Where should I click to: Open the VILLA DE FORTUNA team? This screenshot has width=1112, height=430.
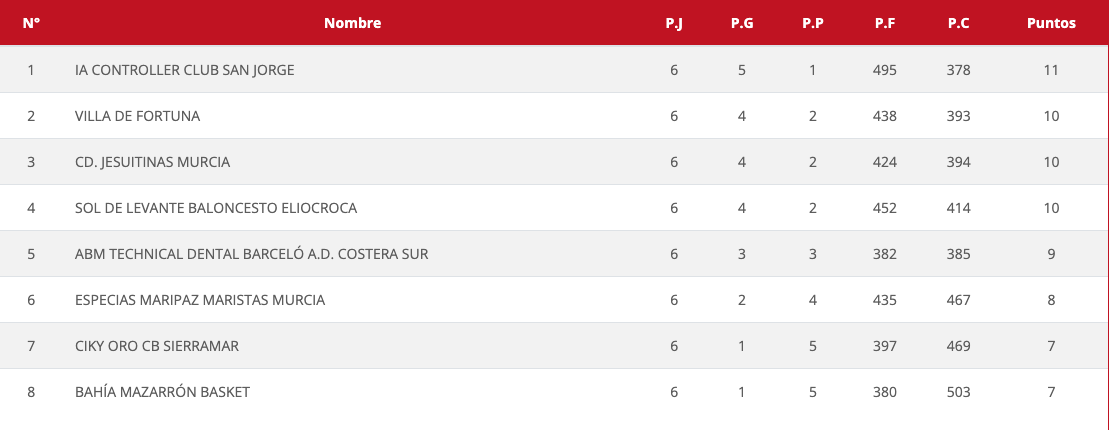[137, 116]
